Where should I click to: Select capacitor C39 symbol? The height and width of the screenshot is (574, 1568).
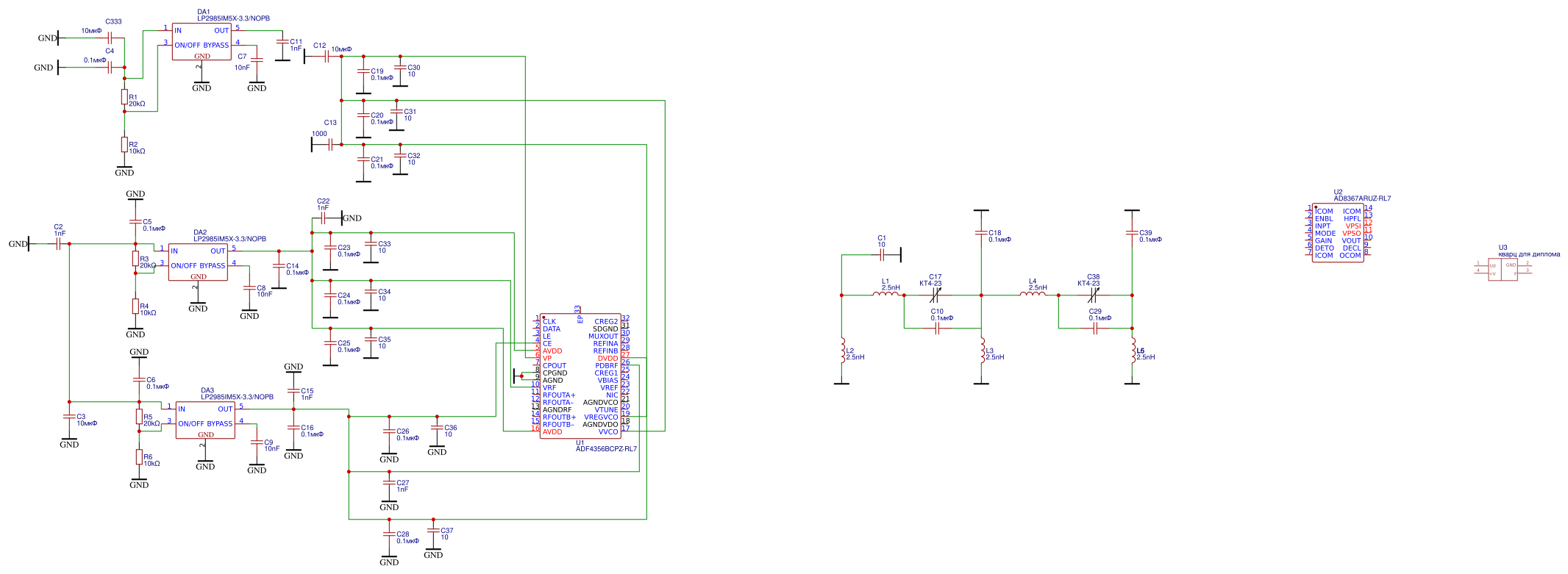point(1132,233)
